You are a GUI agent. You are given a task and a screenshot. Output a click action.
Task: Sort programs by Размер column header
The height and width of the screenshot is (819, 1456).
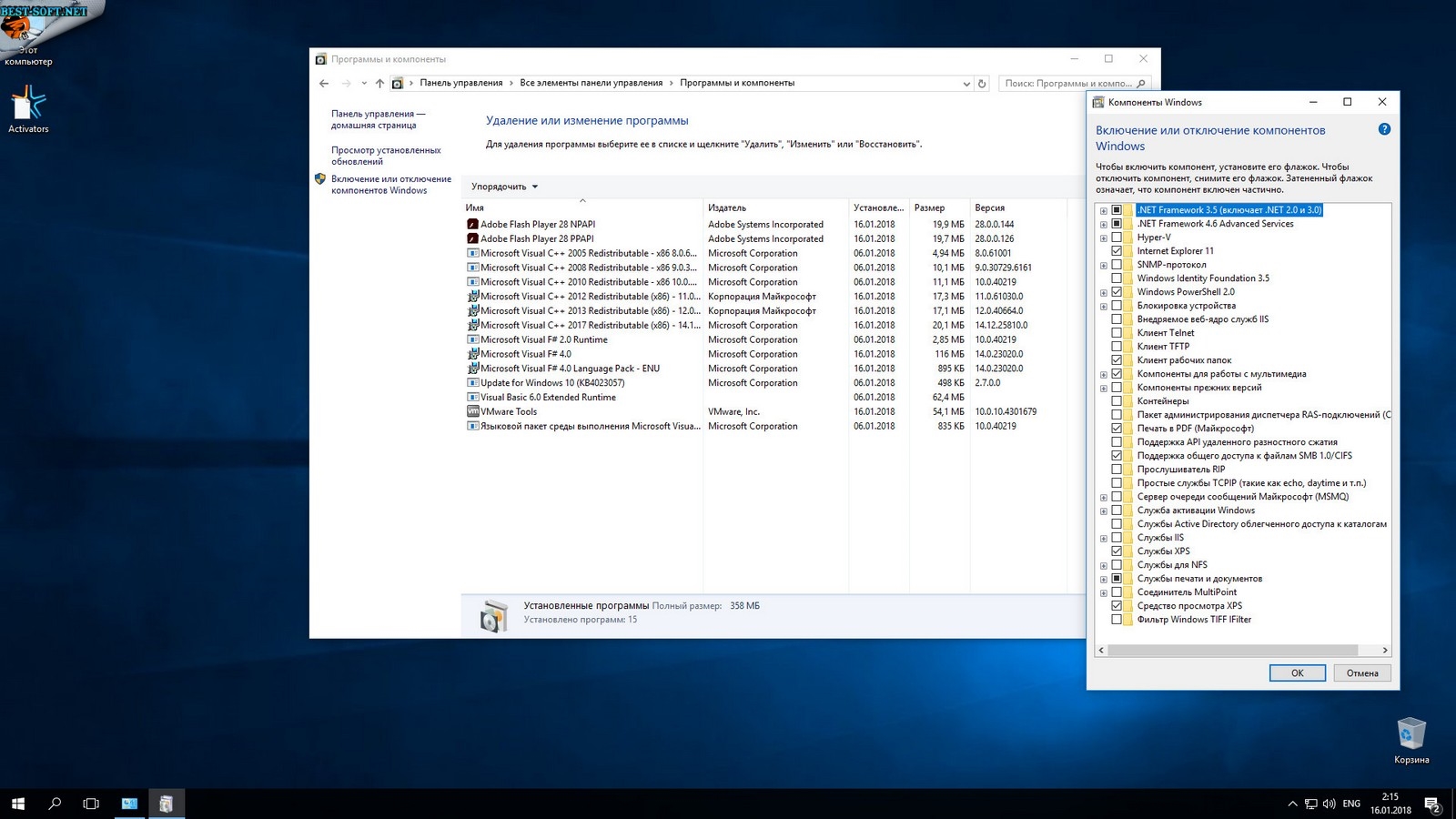tap(929, 207)
